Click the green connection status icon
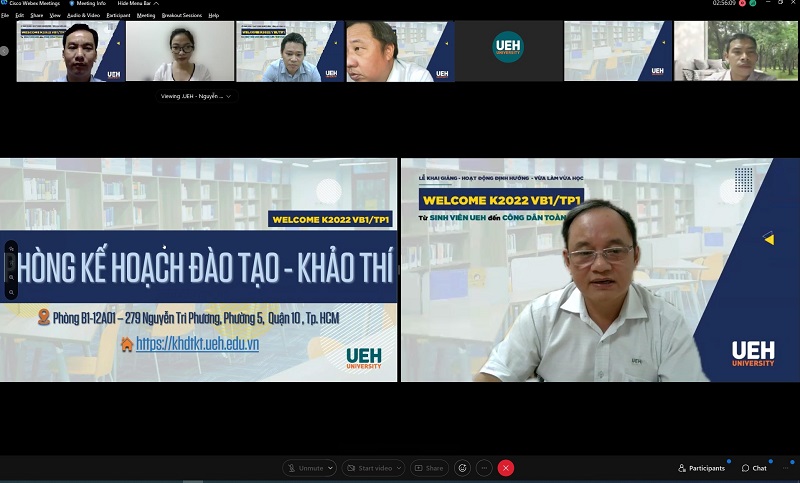This screenshot has height=483, width=800. point(753,3)
